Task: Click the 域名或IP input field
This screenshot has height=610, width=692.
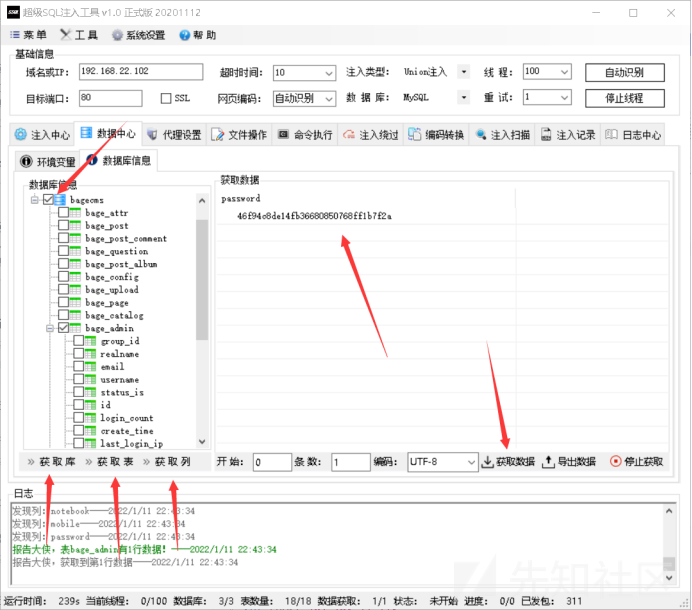Action: [x=141, y=72]
